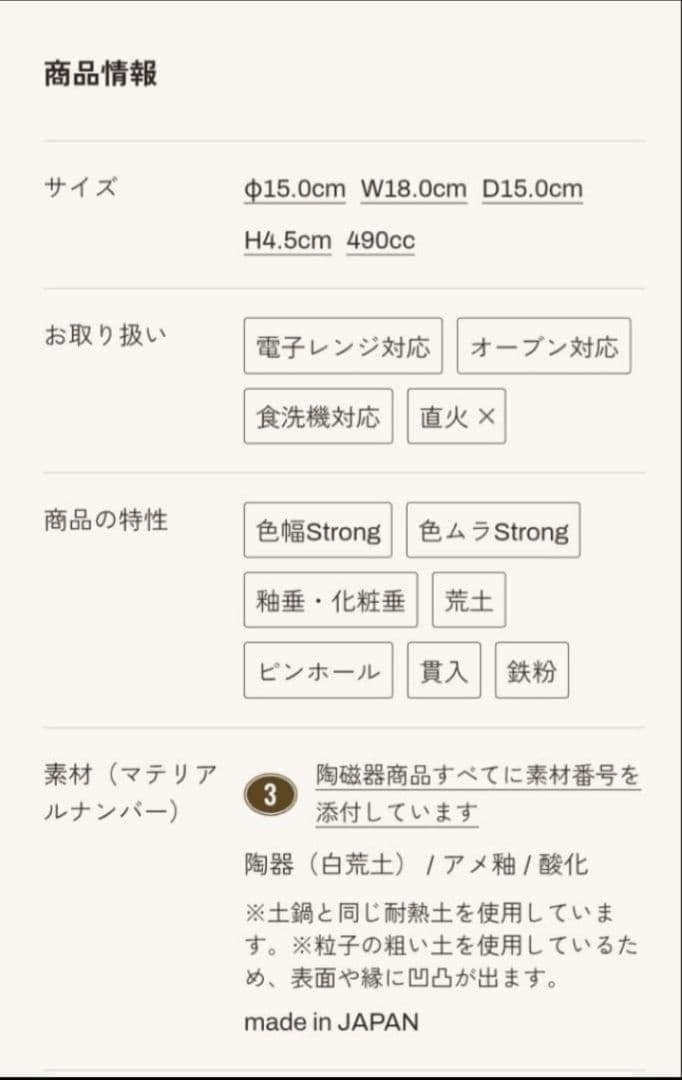Open the 陶磁器商品すべてに素材番号を添付しています link
The image size is (682, 1080).
(478, 793)
